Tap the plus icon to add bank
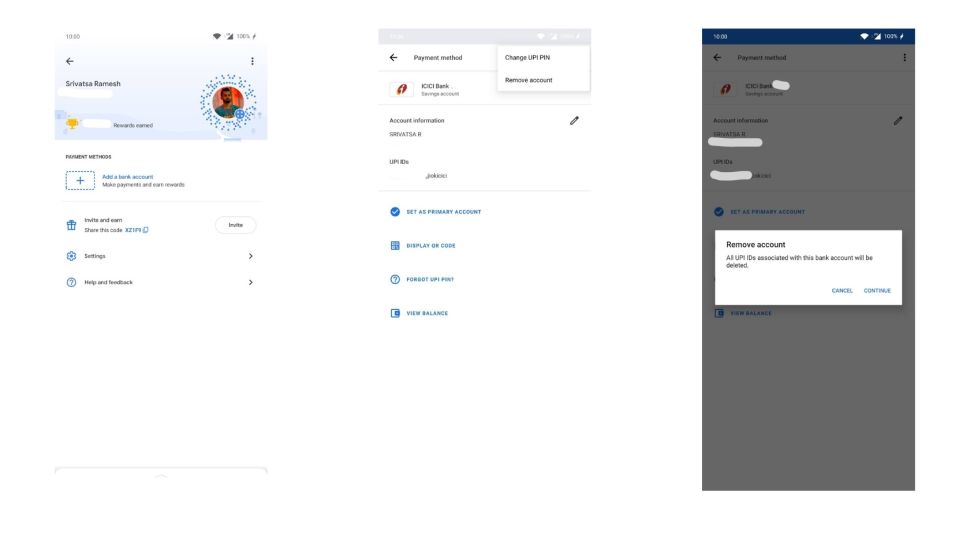 coord(80,181)
